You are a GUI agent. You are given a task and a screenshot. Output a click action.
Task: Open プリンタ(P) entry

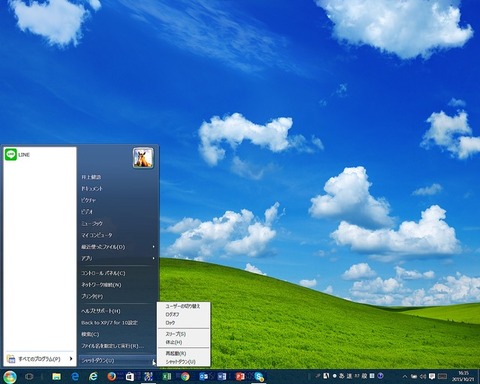(92, 296)
